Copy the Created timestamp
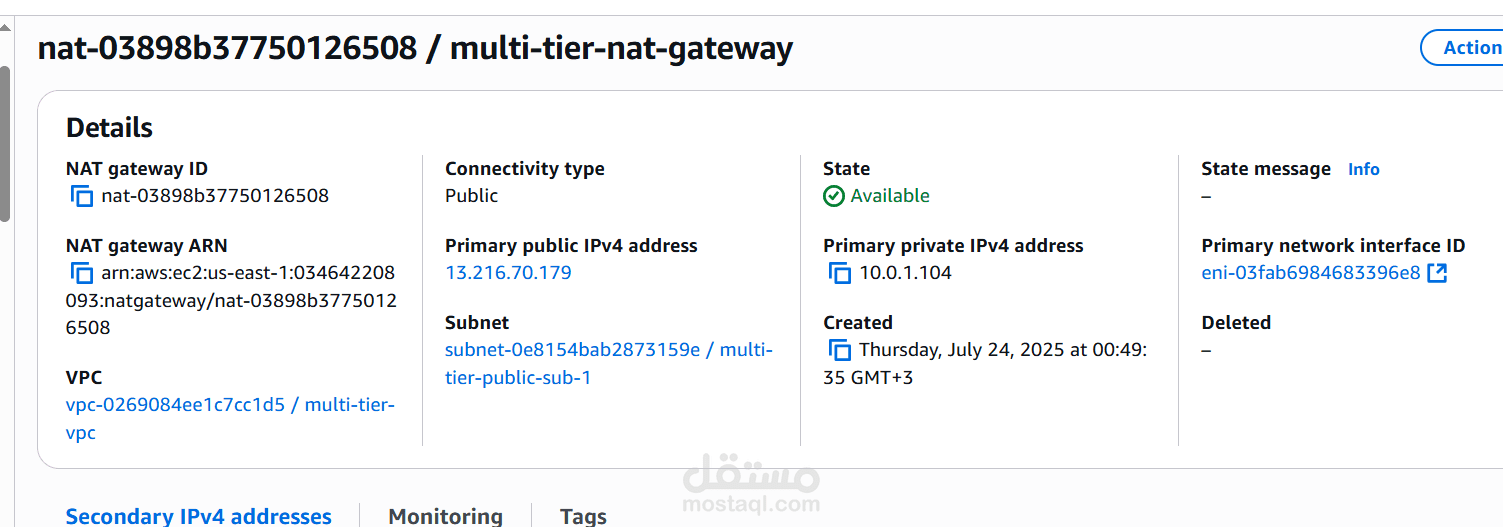Screen dimensions: 1503x527 [x=840, y=350]
